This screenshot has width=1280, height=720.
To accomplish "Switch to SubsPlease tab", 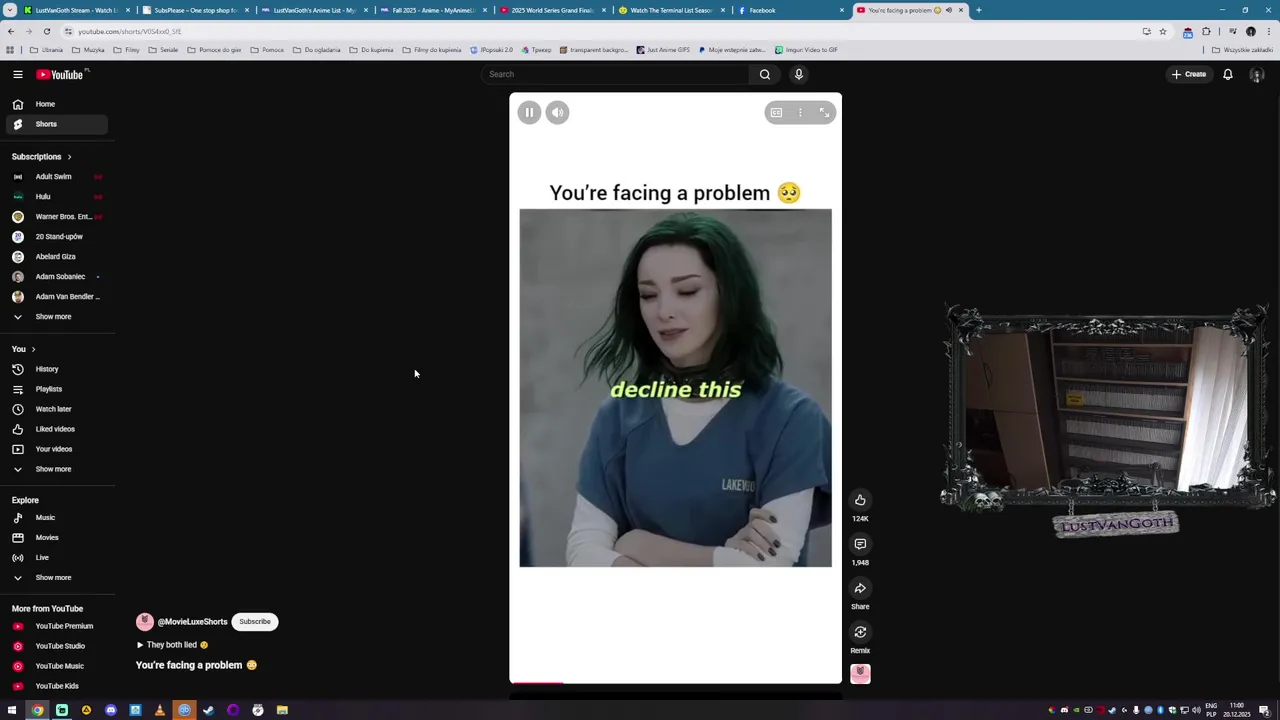I will (x=195, y=10).
